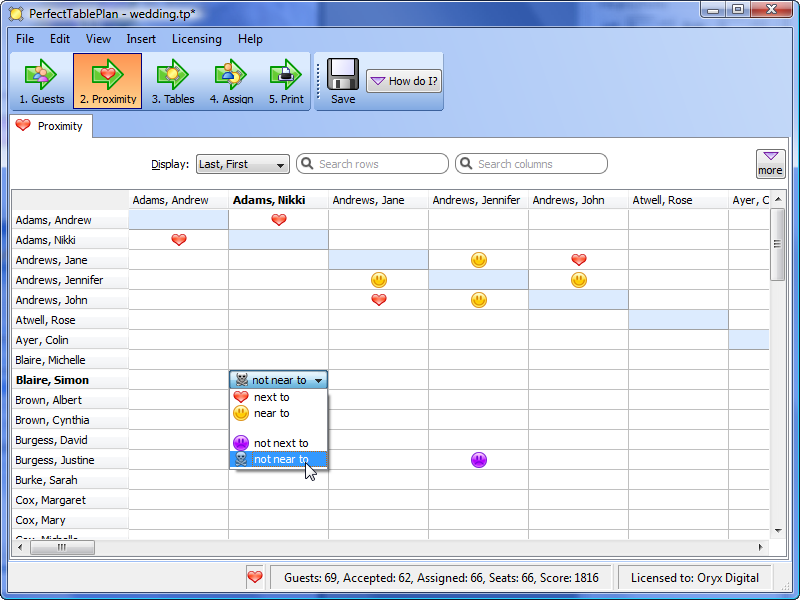The height and width of the screenshot is (600, 800).
Task: Switch to the Proximity tab
Action: click(x=50, y=126)
